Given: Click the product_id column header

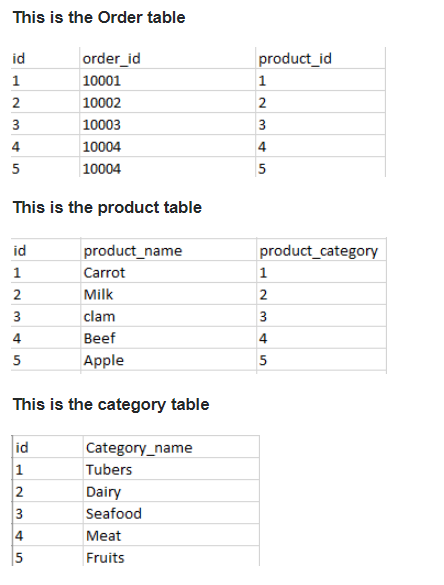Looking at the screenshot, I should [321, 58].
